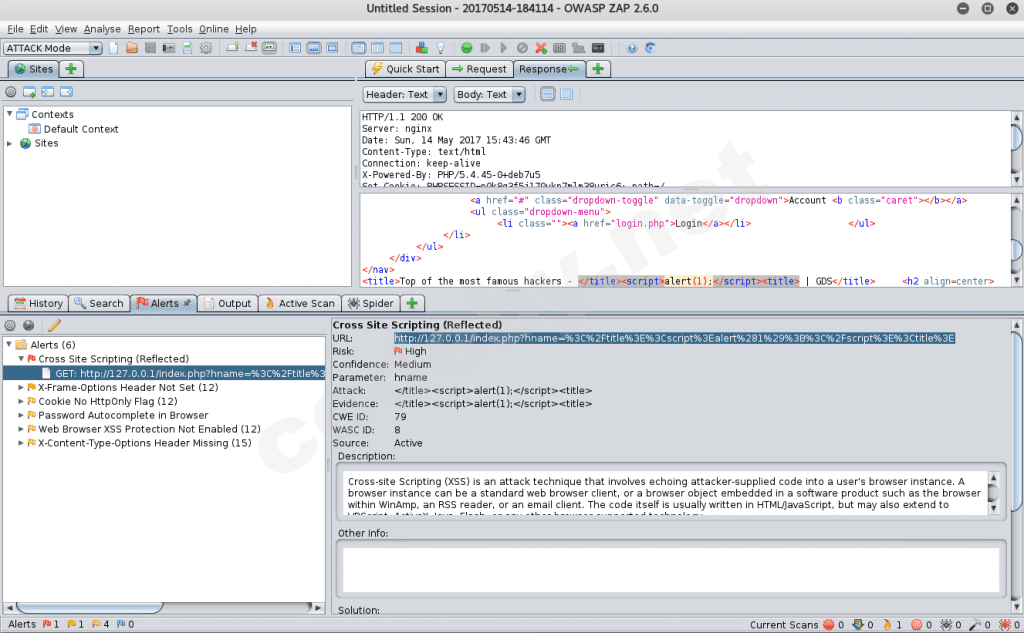Open the Analyse menu
This screenshot has height=633, width=1024.
[101, 29]
